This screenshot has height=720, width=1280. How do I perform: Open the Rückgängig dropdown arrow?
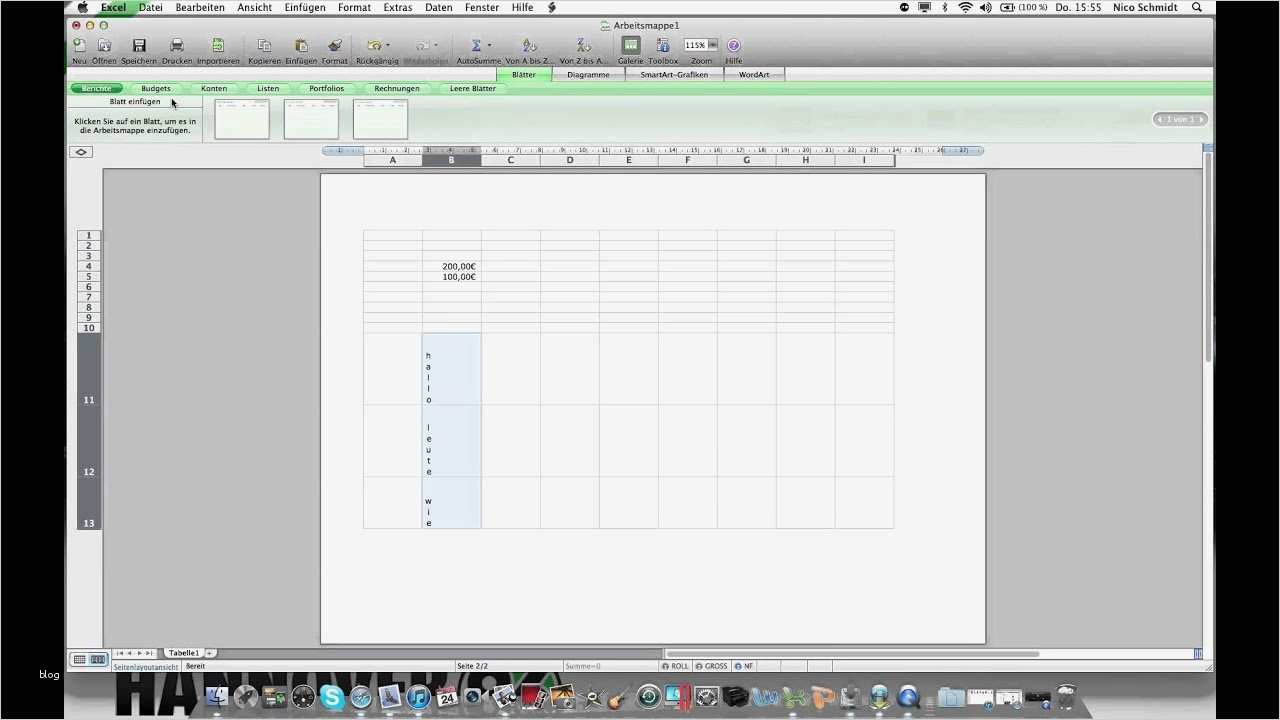[388, 44]
